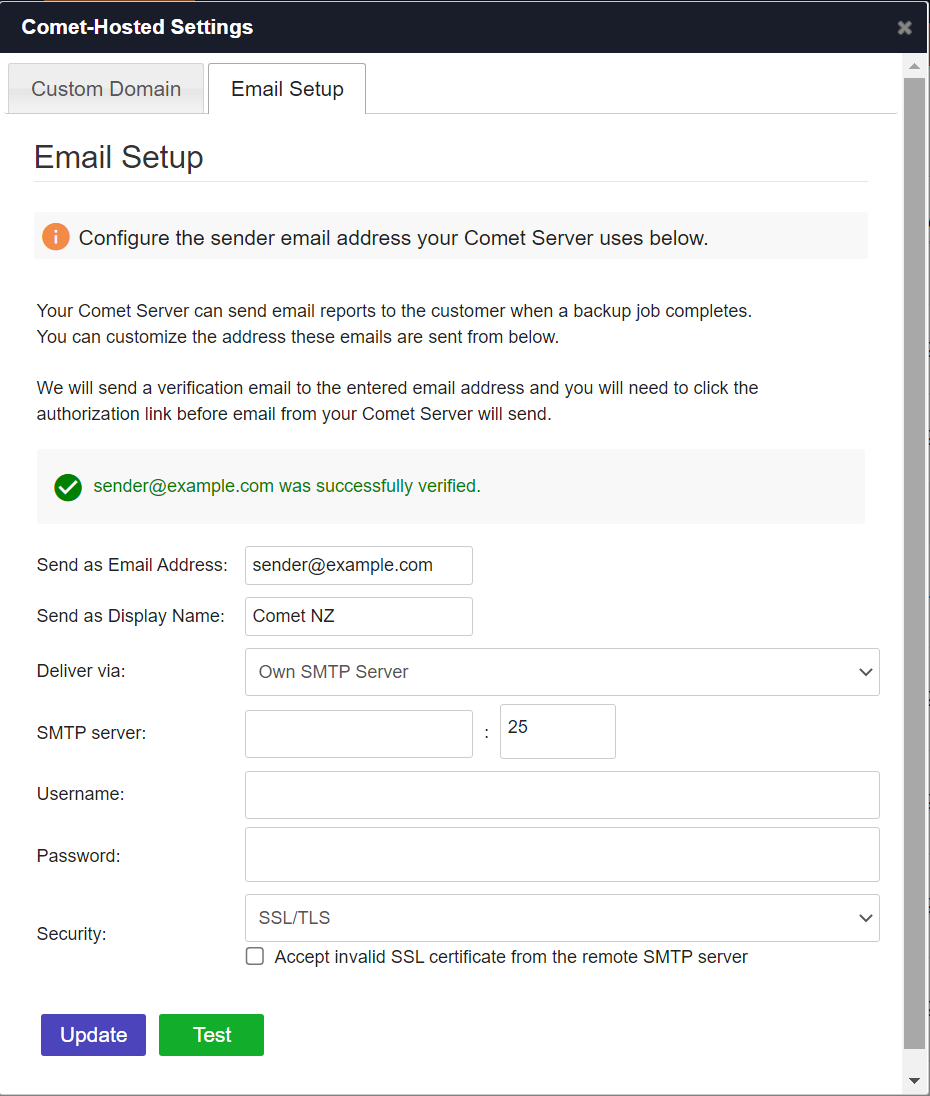Click the green Test button

coord(211,1035)
